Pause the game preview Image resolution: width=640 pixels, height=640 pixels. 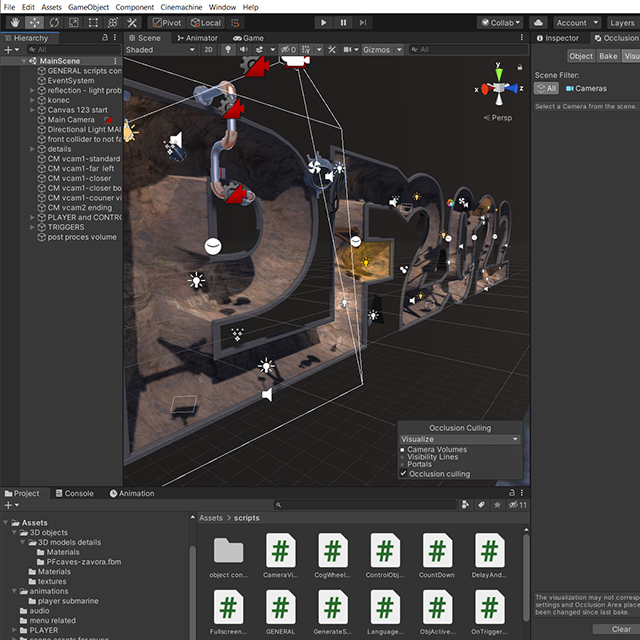pos(343,23)
